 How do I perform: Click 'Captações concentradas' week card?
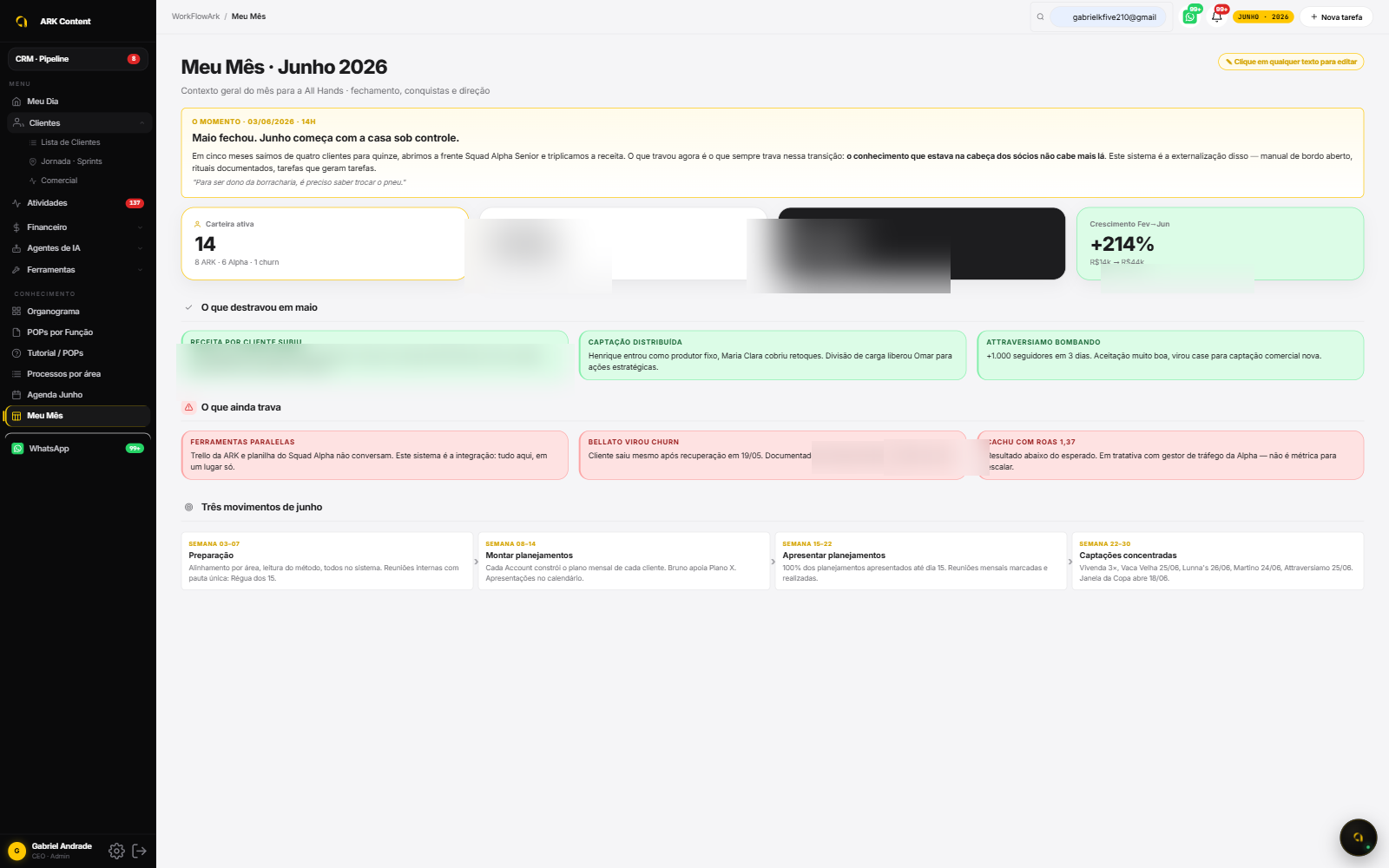tap(1217, 561)
